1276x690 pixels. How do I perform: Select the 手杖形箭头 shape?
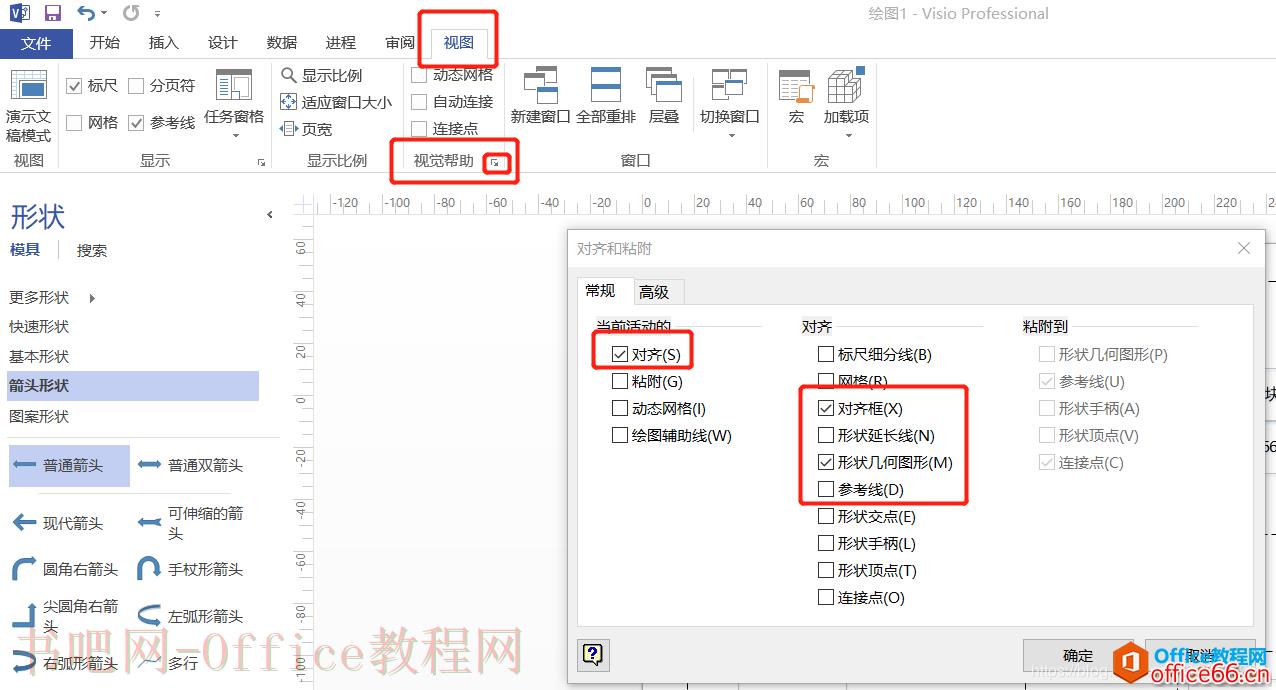click(190, 569)
